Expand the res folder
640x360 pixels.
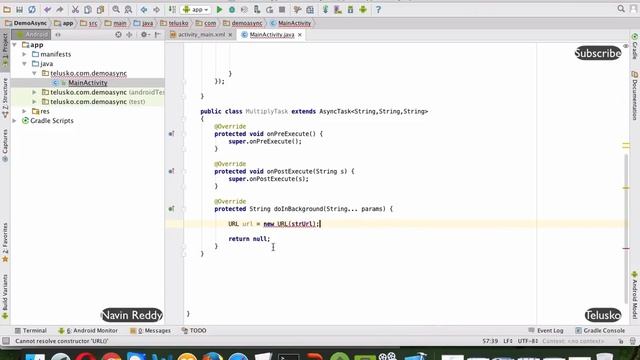[24, 111]
